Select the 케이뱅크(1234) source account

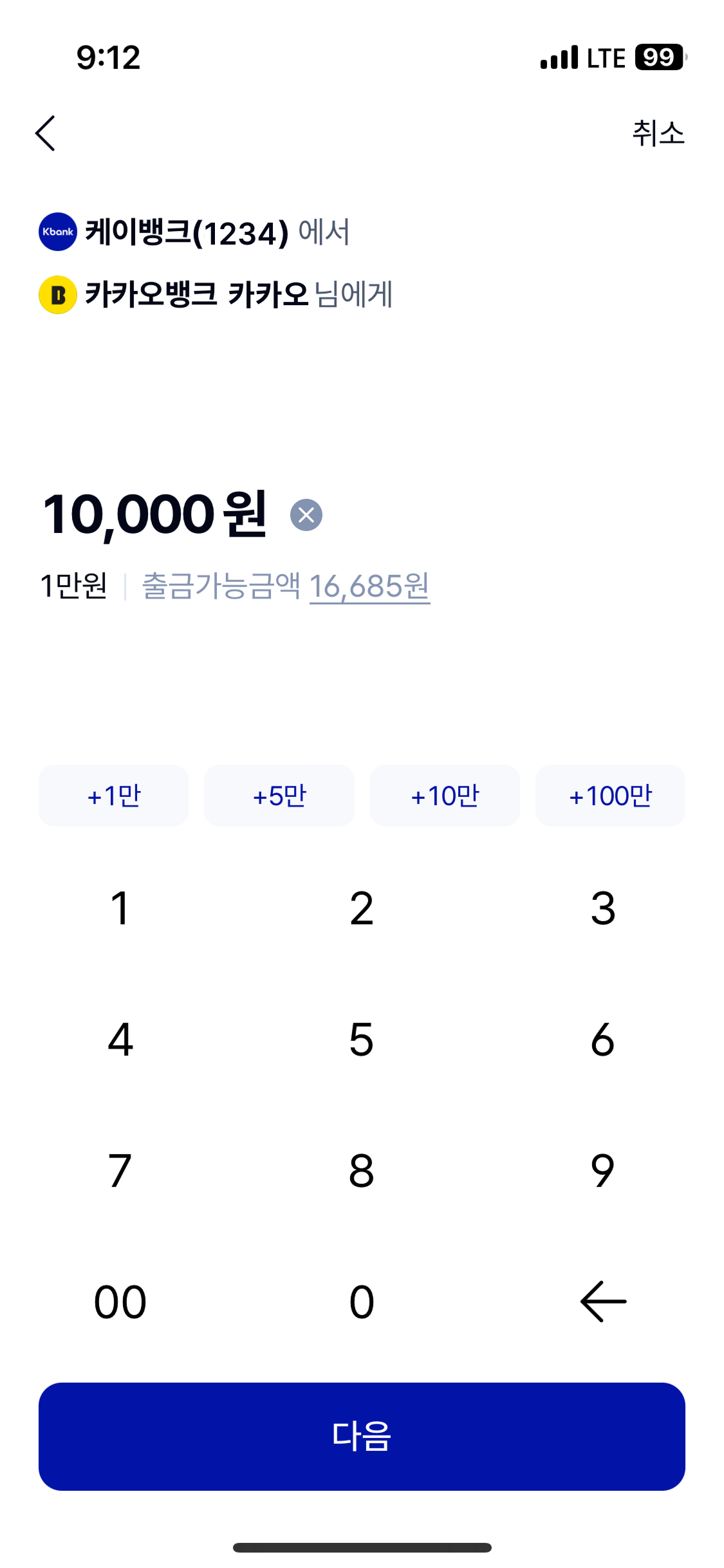pos(187,232)
